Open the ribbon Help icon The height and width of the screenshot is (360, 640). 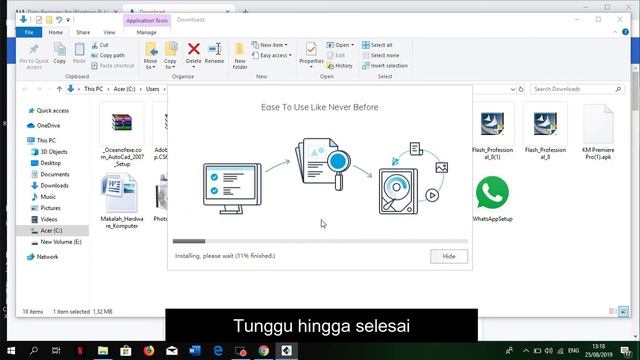pos(625,32)
